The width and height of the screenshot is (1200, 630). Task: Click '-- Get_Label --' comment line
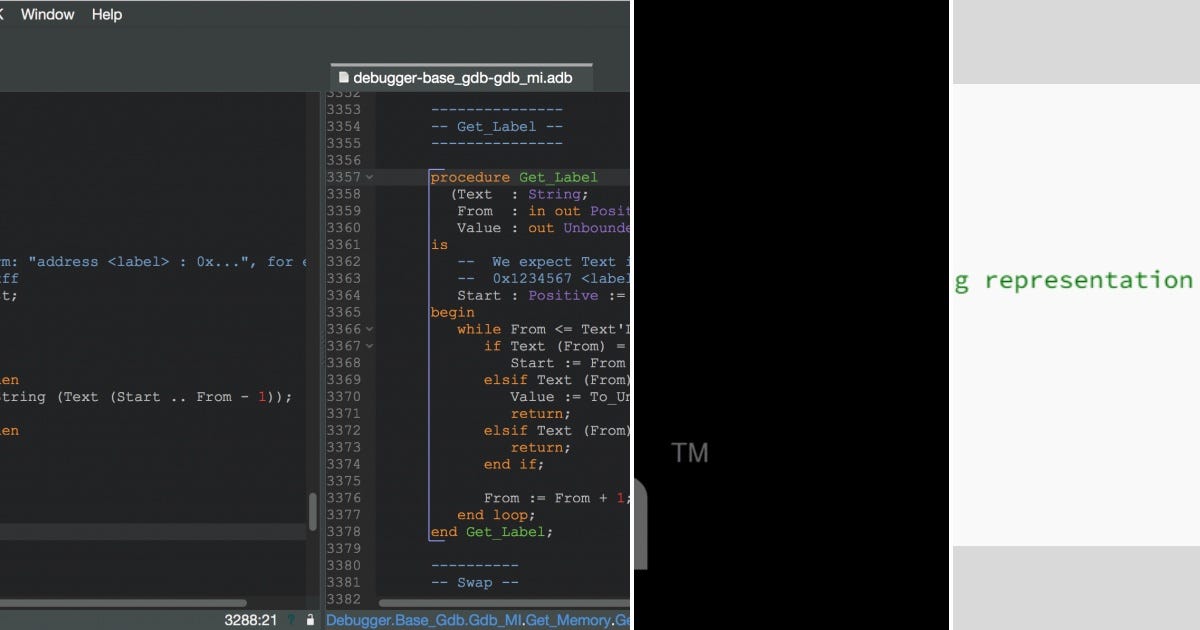tap(497, 127)
